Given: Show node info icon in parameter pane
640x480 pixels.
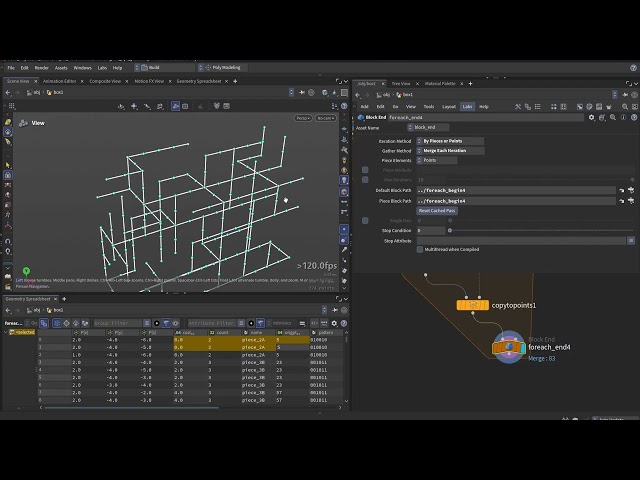Looking at the screenshot, I should tap(623, 117).
